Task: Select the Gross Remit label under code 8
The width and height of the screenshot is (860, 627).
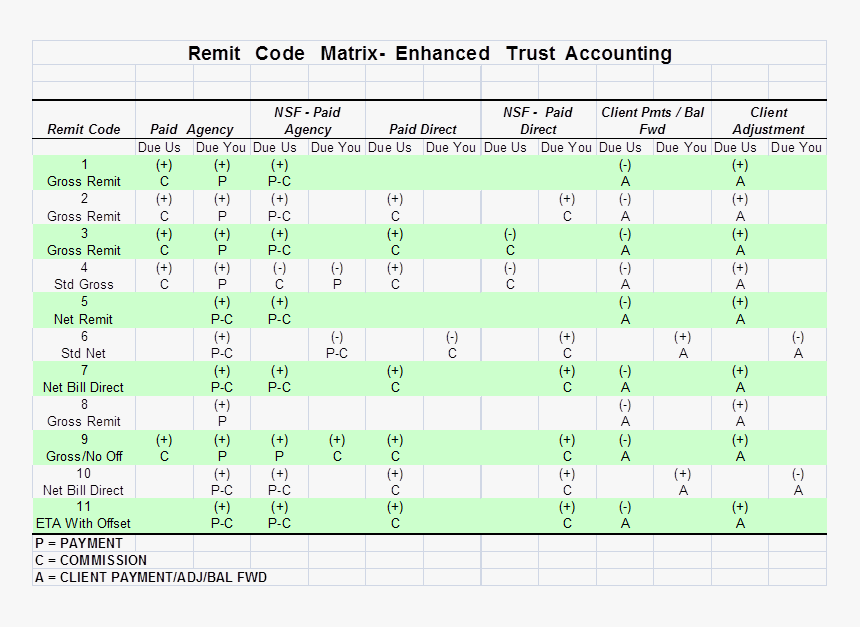Action: pyautogui.click(x=84, y=422)
